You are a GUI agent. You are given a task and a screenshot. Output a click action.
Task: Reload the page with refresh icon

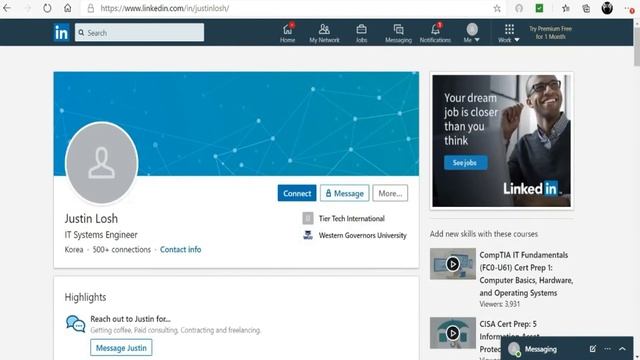coord(47,8)
